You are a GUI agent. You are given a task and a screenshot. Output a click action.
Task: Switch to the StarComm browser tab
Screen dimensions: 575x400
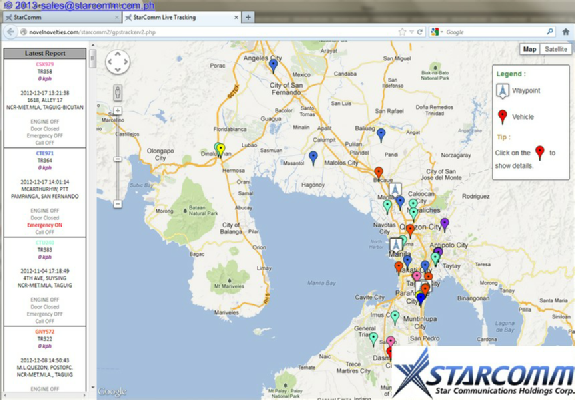click(x=62, y=17)
